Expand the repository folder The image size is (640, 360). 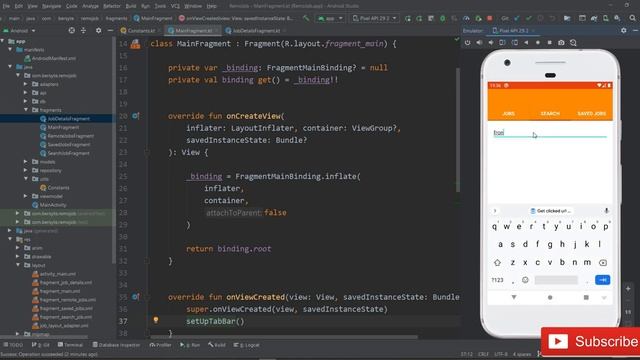(26, 170)
